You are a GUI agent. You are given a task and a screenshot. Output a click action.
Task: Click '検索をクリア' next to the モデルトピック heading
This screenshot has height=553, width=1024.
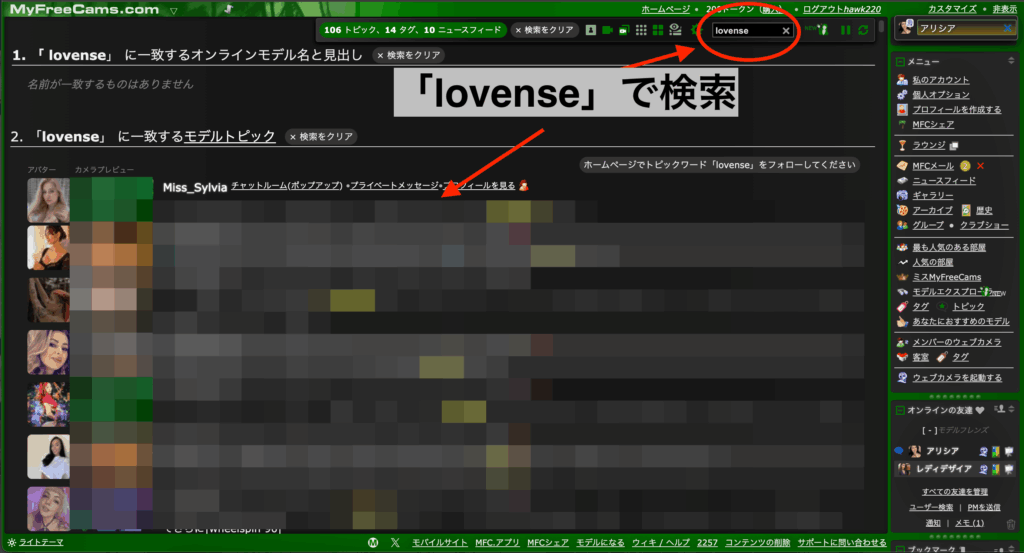(321, 136)
